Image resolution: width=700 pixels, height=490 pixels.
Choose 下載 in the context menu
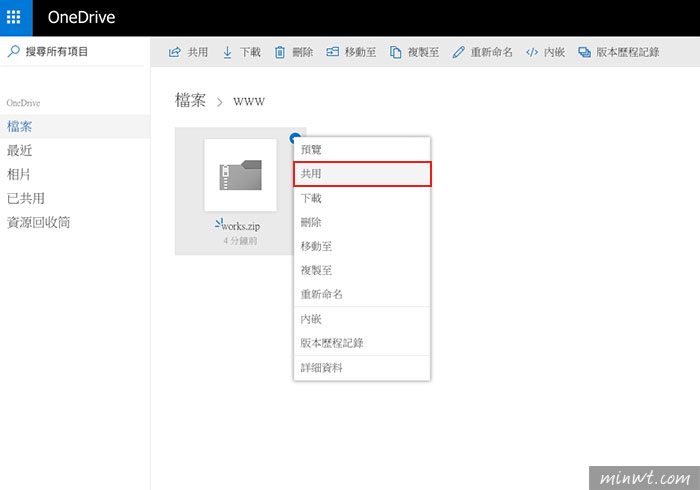coord(362,198)
